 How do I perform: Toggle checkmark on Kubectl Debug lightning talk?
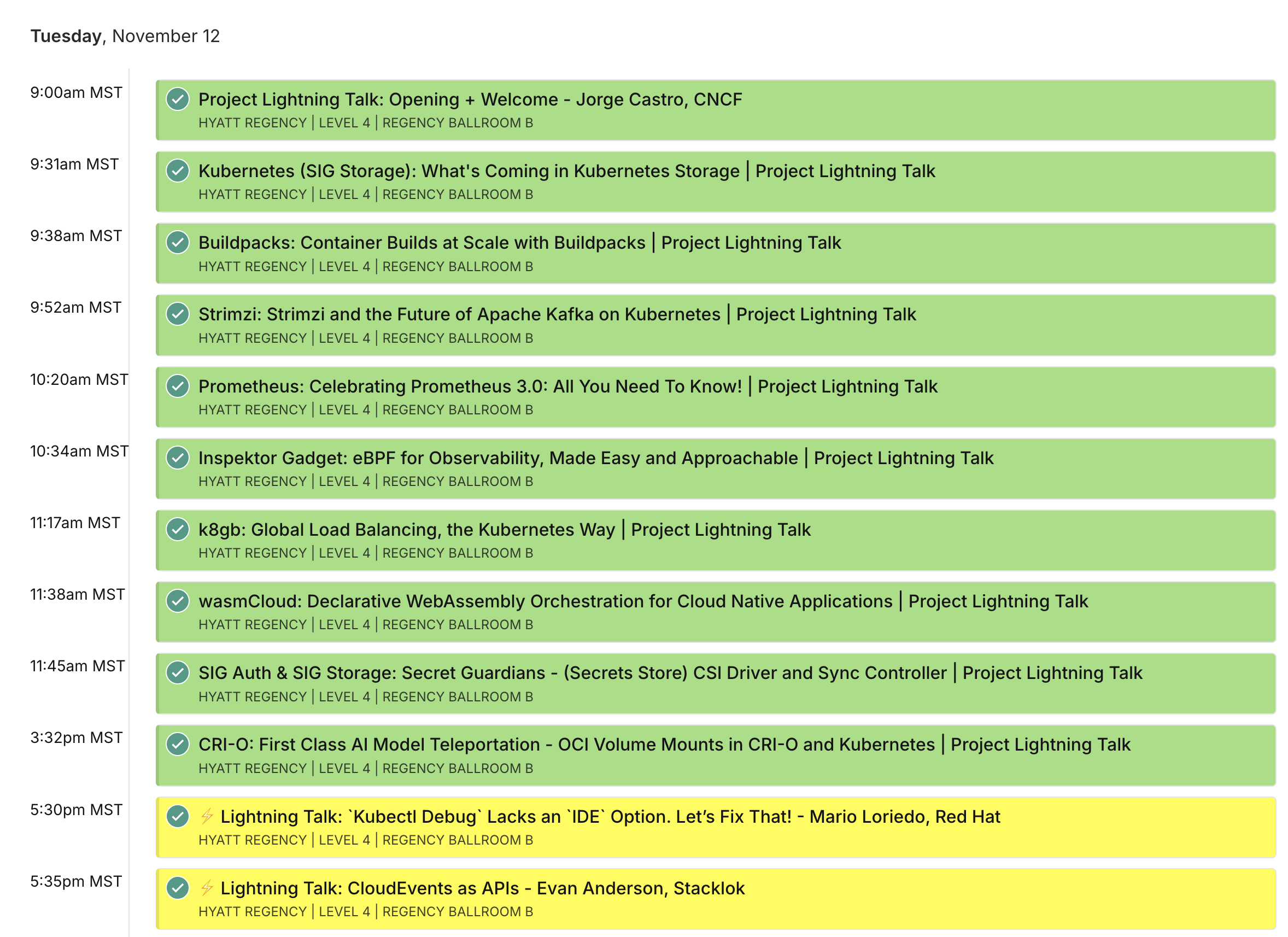coord(178,816)
